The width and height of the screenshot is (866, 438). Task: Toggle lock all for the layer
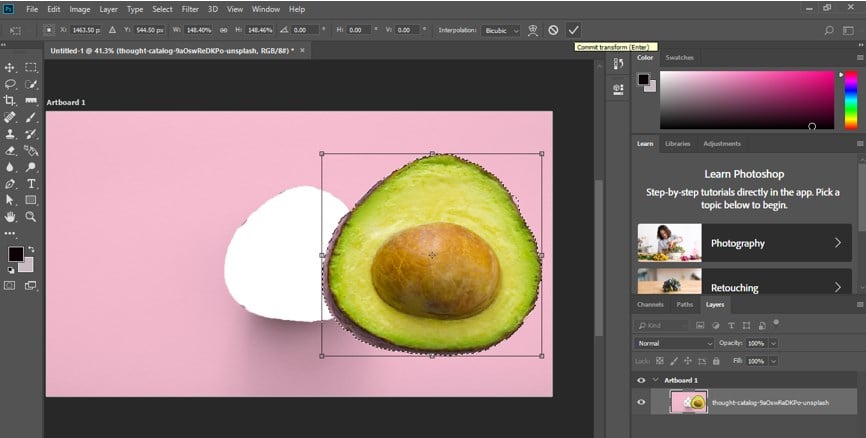716,361
